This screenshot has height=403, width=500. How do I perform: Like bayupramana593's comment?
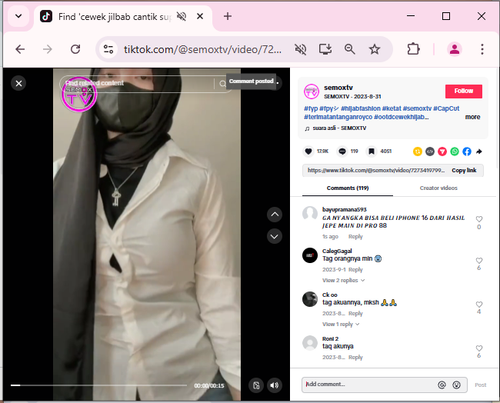479,219
